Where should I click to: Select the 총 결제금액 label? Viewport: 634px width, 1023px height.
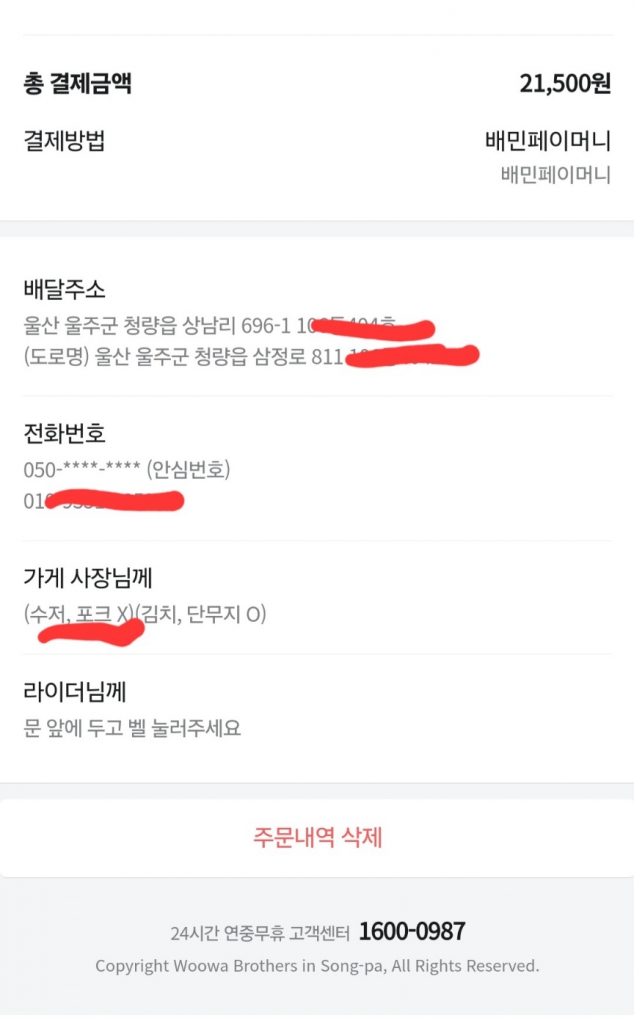78,83
